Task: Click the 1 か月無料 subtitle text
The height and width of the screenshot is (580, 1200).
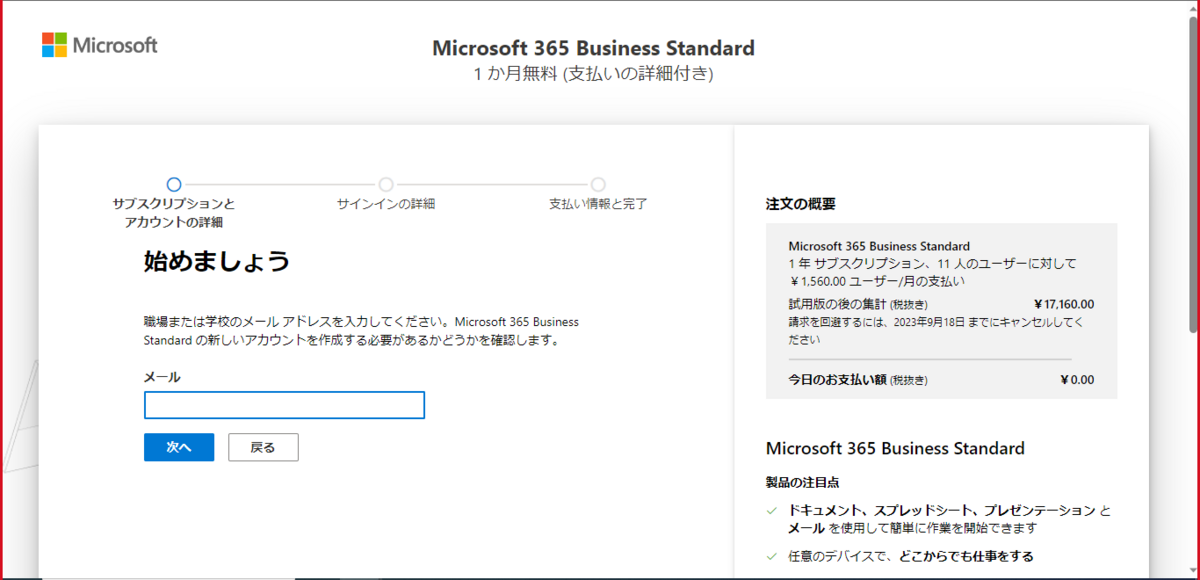Action: (x=593, y=75)
